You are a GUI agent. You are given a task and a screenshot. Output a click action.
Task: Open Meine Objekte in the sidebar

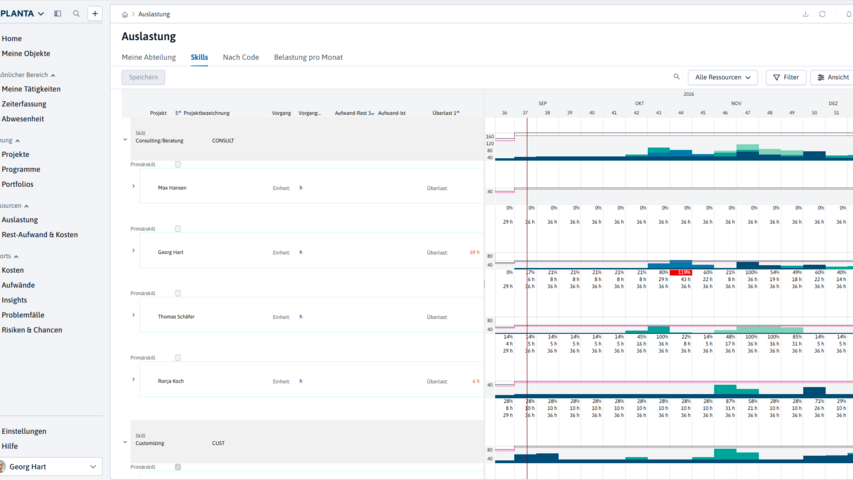(26, 53)
